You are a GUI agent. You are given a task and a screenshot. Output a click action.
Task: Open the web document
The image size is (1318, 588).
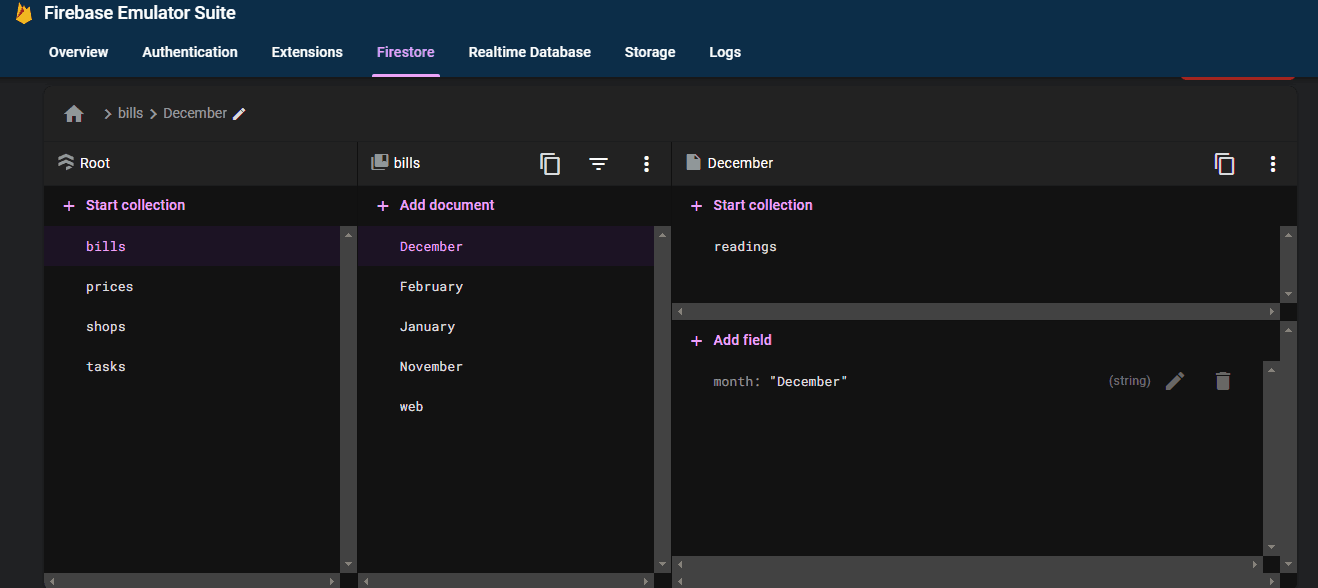(506, 406)
